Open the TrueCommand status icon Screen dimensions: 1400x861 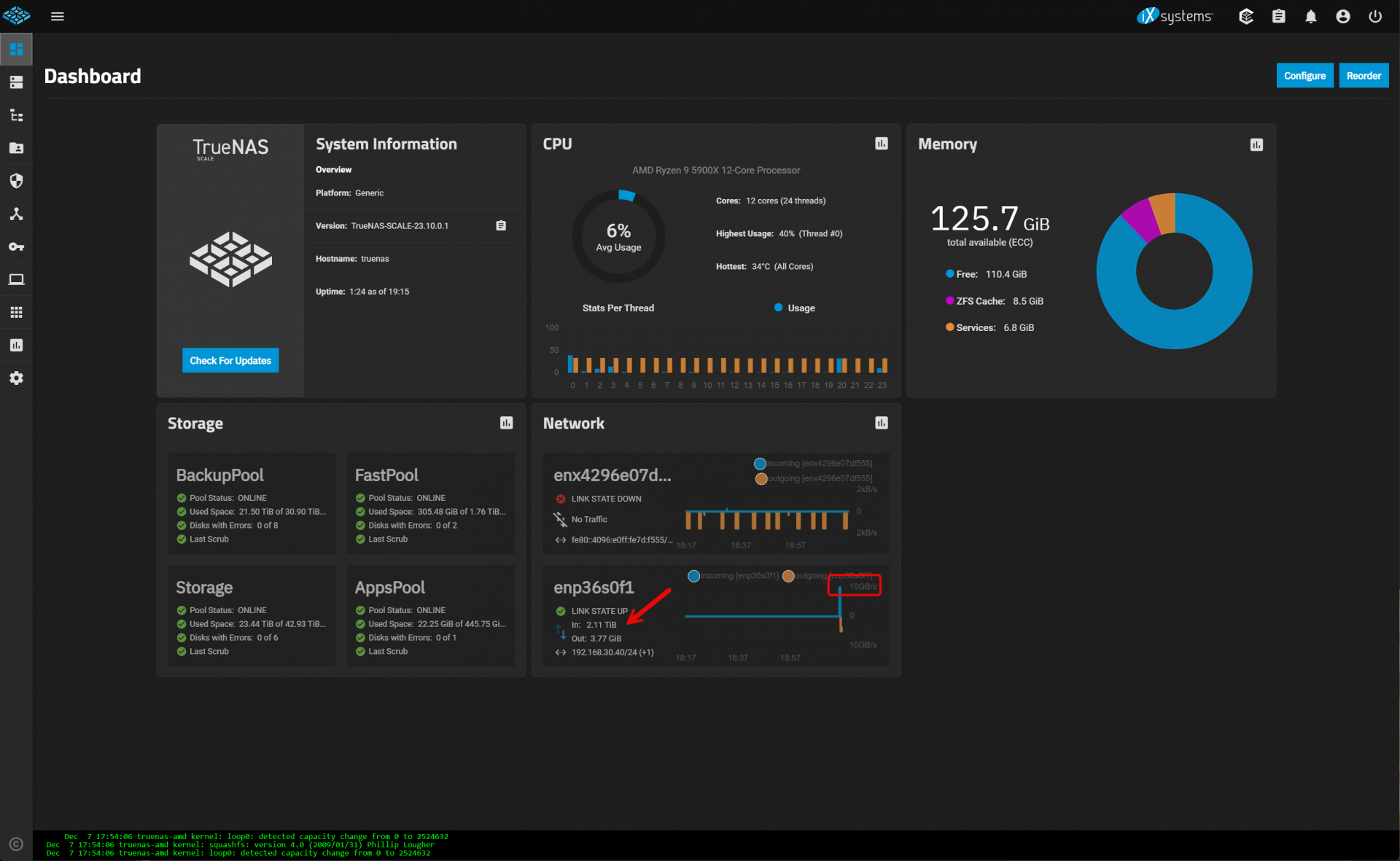point(1246,16)
